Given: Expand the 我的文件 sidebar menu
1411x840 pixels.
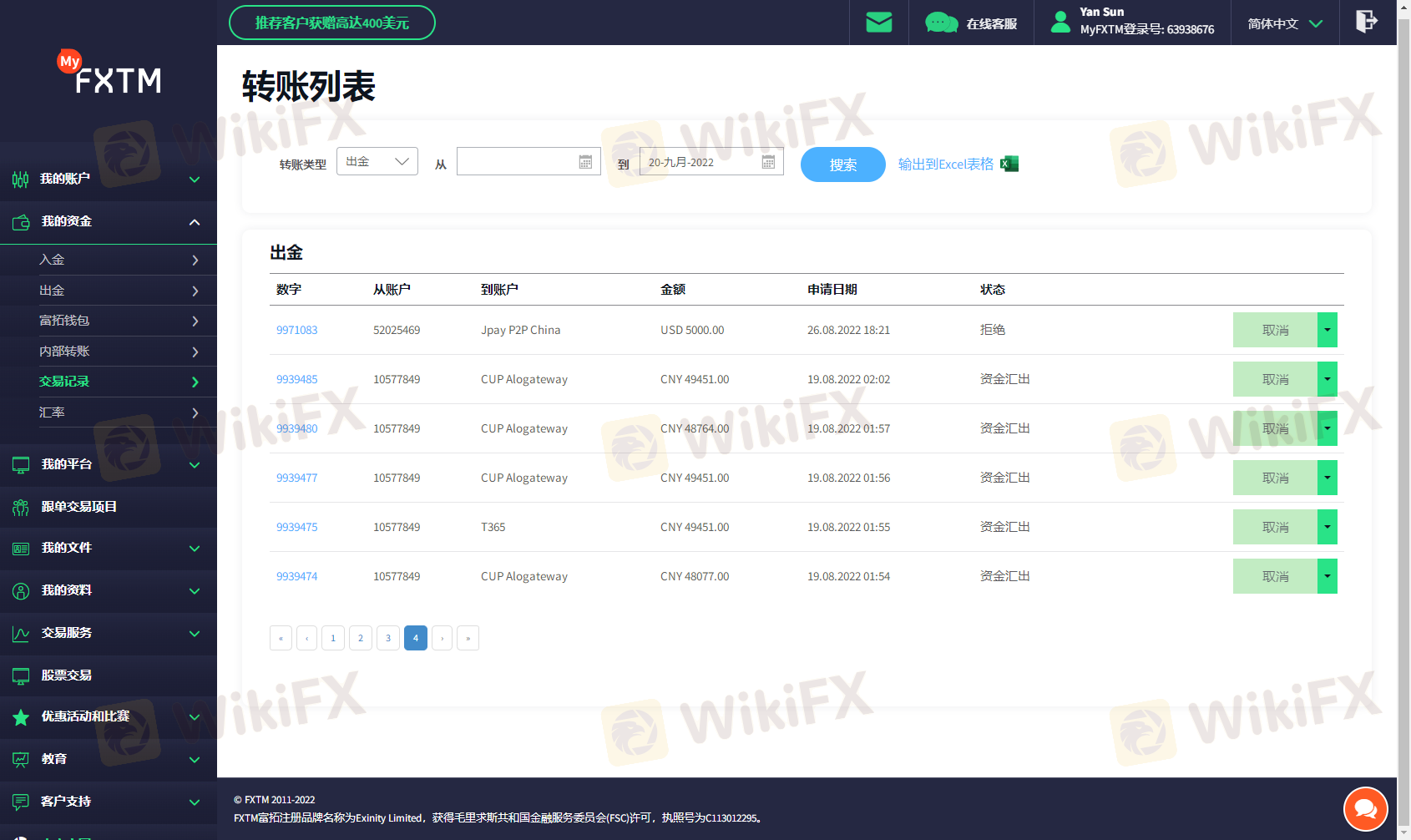Looking at the screenshot, I should [x=195, y=549].
